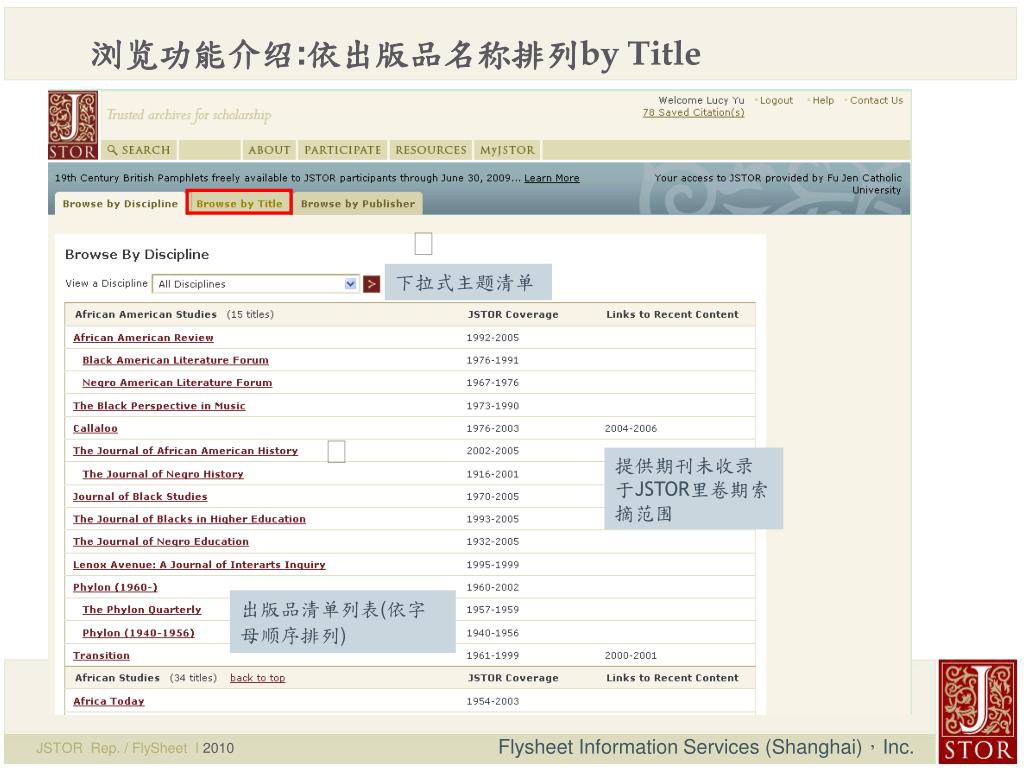Click the Welcome Lucy Yu text

(701, 101)
